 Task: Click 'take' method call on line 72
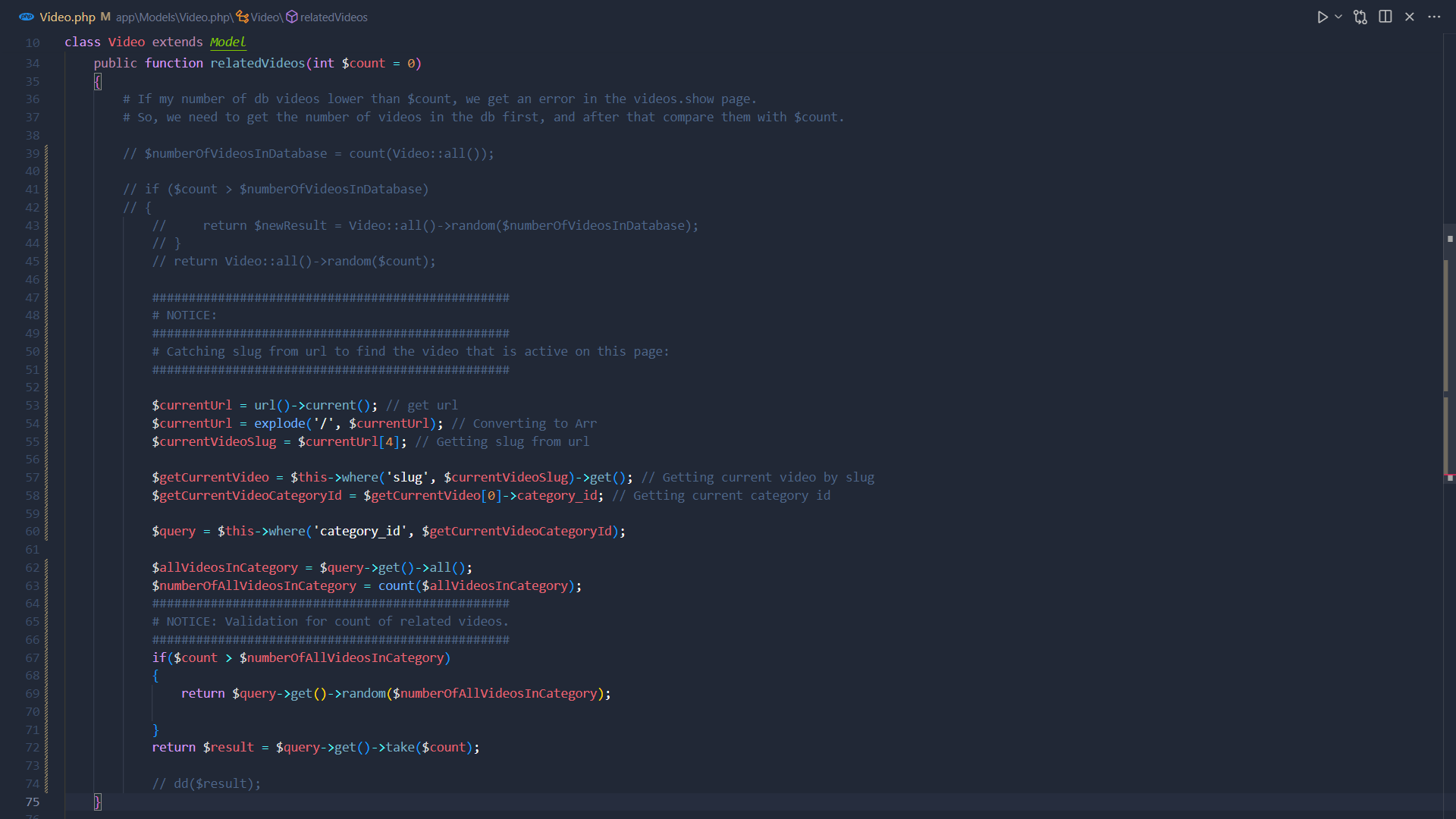(x=400, y=747)
